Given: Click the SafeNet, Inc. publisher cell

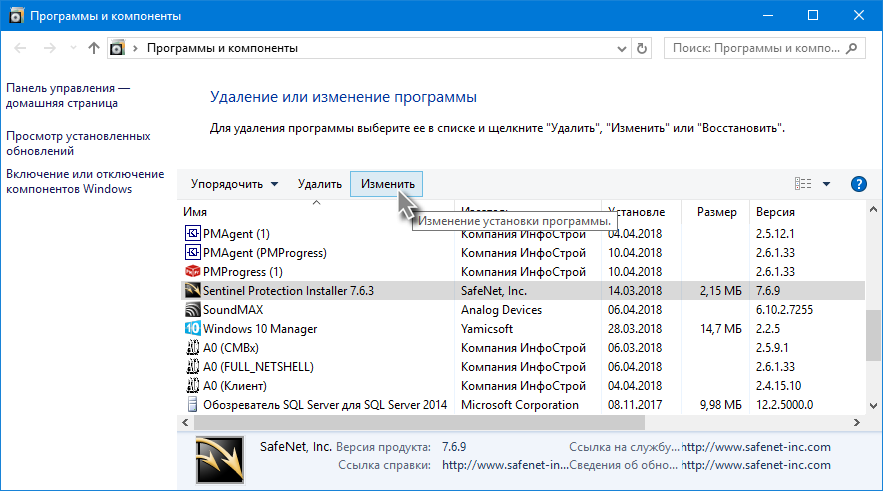Looking at the screenshot, I should point(494,291).
